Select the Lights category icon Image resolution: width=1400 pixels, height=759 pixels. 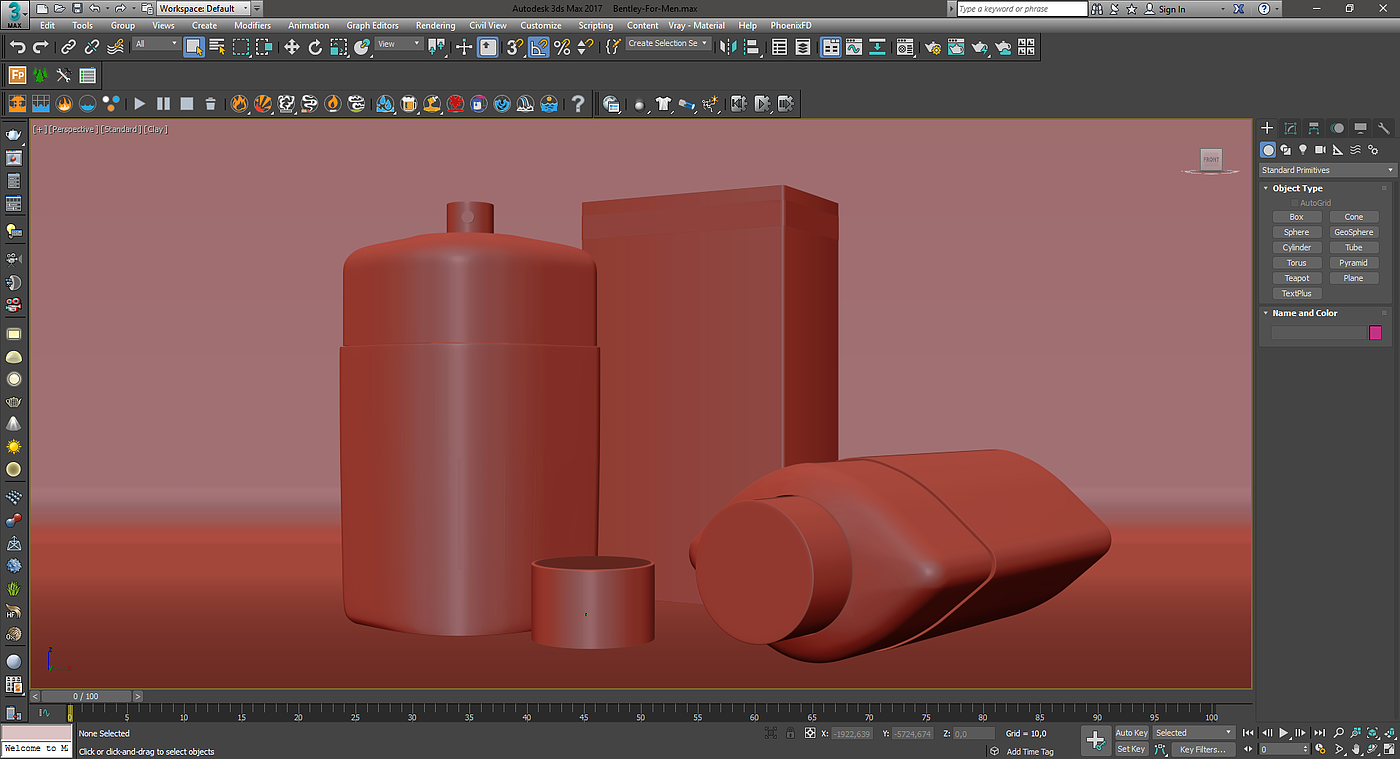1303,150
